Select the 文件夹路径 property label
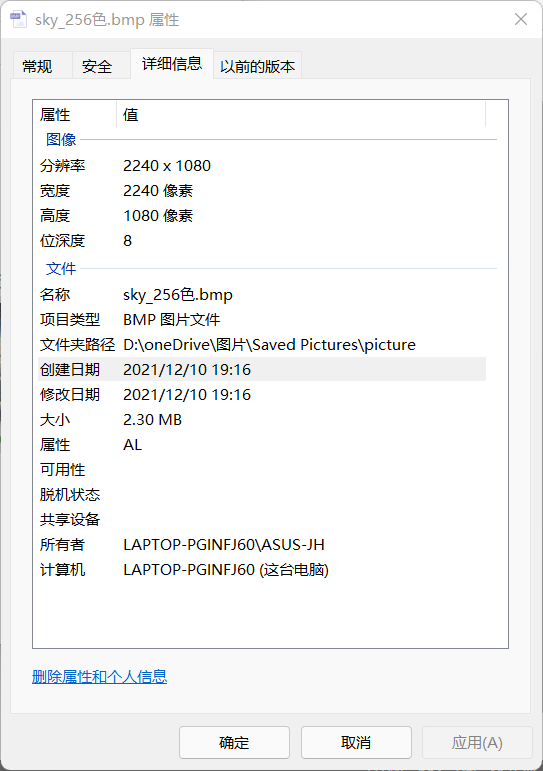Image resolution: width=543 pixels, height=771 pixels. [77, 345]
